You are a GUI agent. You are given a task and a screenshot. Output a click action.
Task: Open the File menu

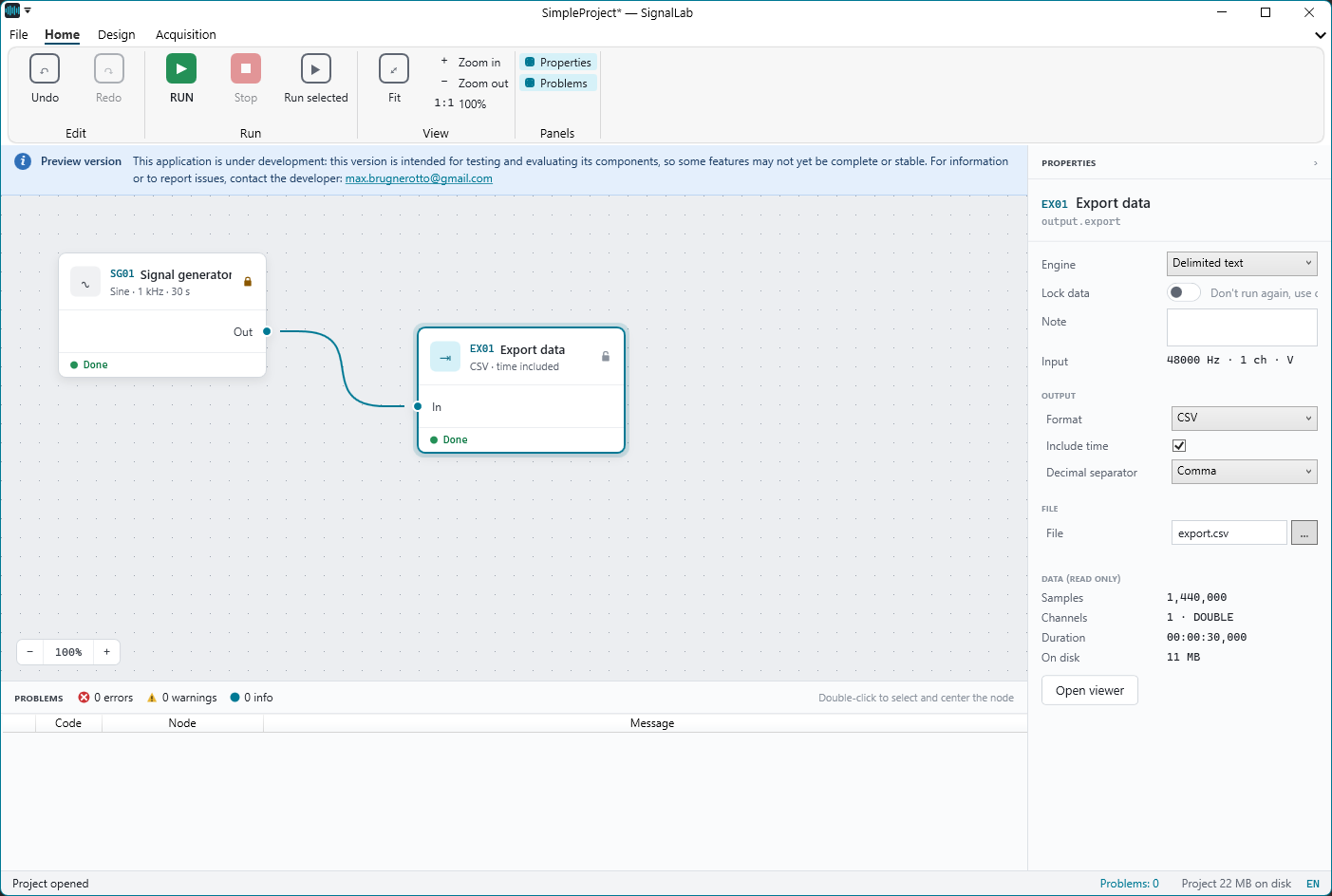click(19, 35)
